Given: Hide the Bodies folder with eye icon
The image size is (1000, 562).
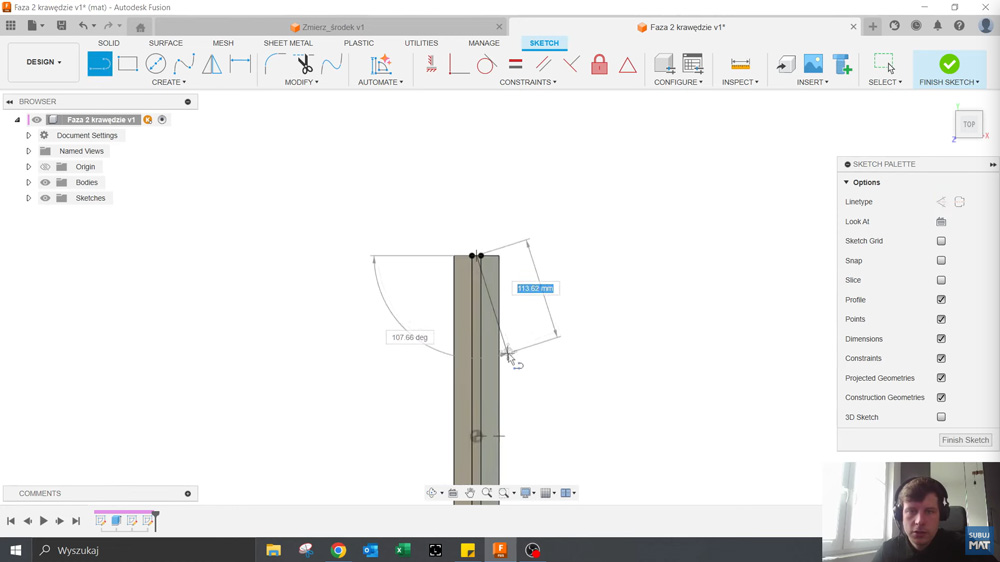Looking at the screenshot, I should (45, 183).
